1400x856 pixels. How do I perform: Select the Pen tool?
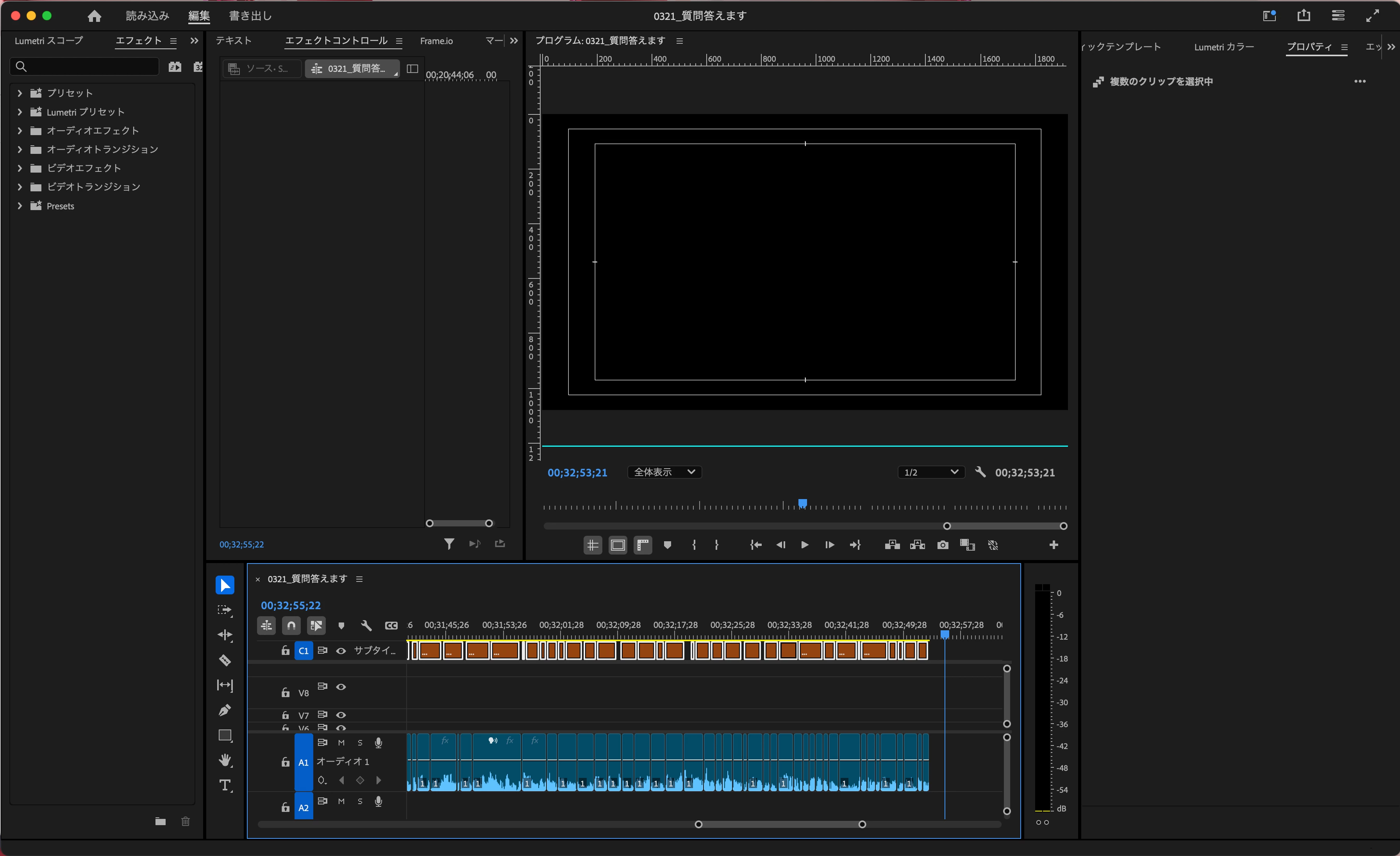click(x=225, y=710)
